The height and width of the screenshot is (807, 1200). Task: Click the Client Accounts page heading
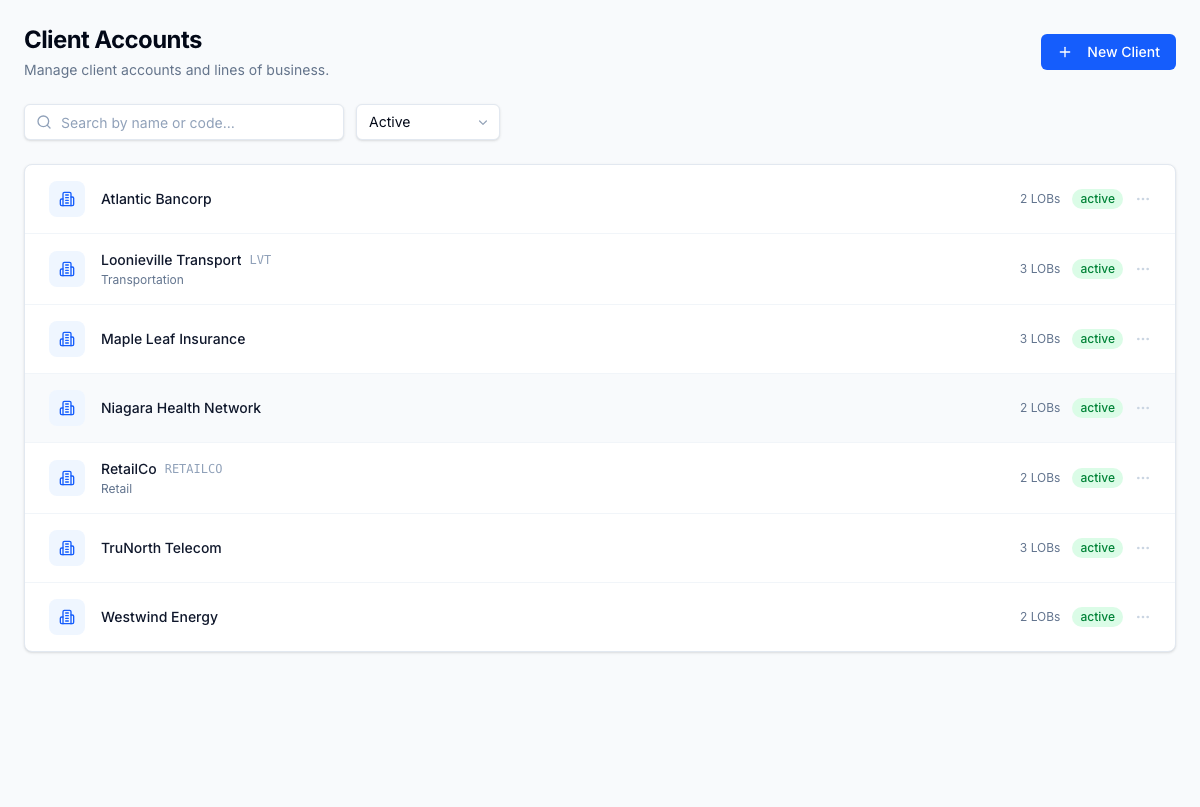[113, 40]
